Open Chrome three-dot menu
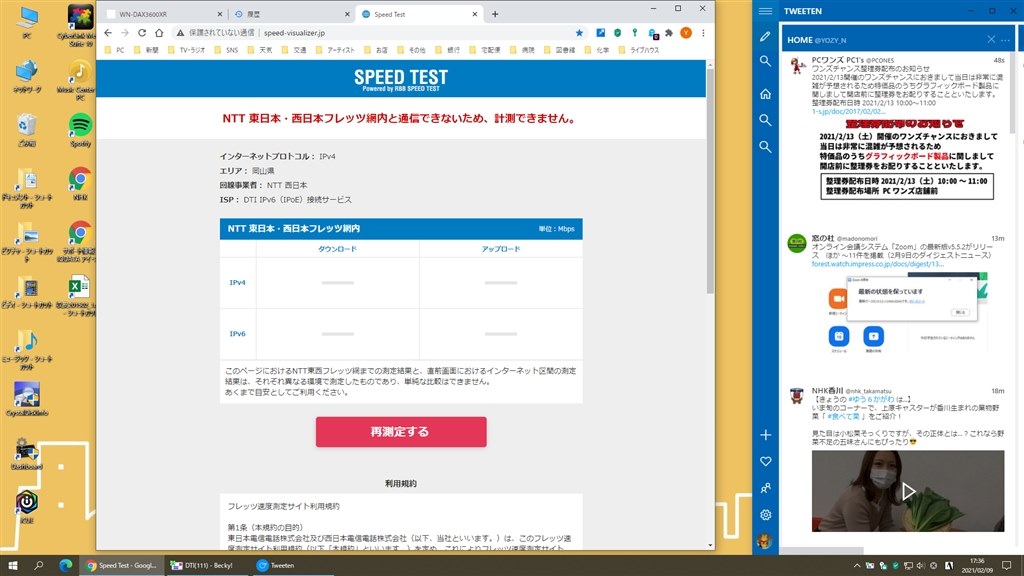 (x=703, y=33)
